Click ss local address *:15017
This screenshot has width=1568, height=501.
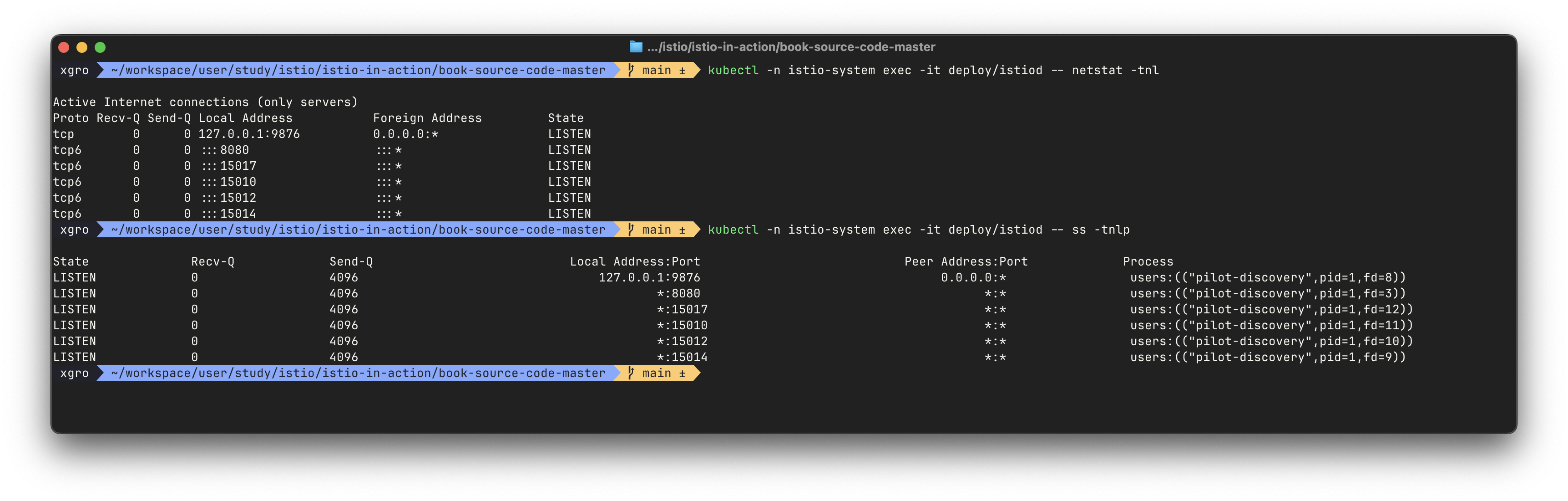[x=683, y=309]
